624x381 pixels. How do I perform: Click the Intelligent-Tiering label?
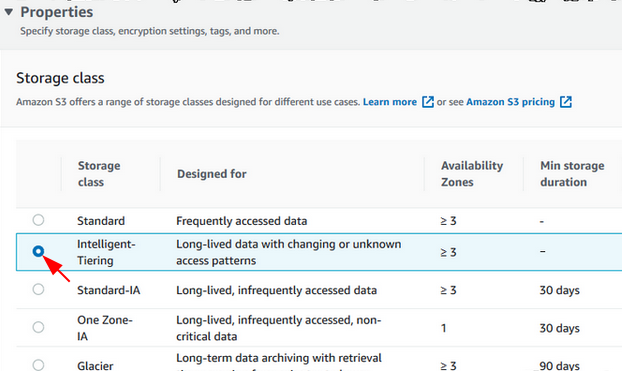[106, 252]
